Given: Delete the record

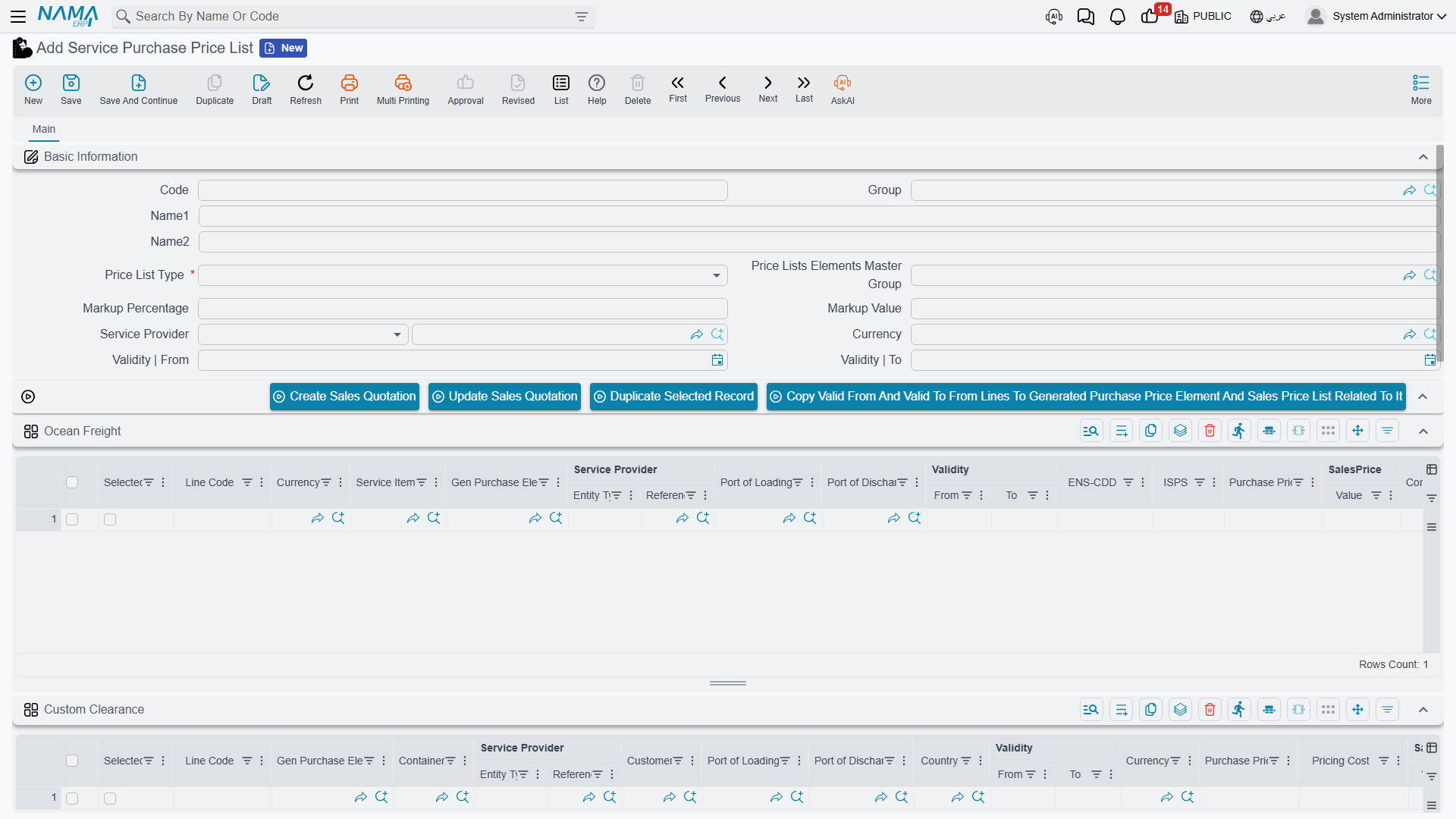Looking at the screenshot, I should point(638,89).
